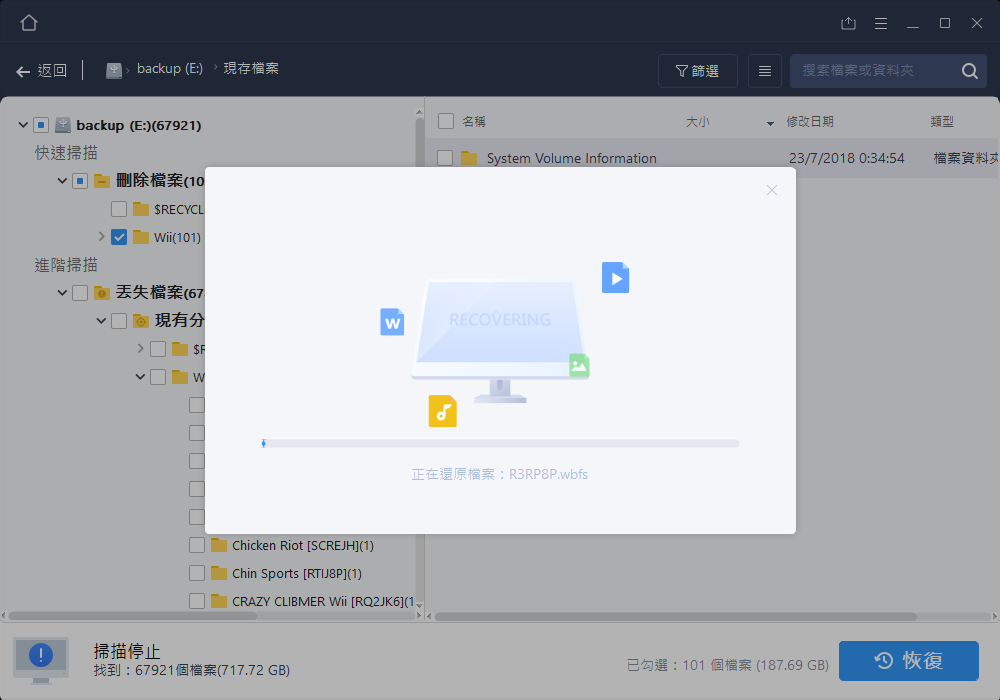Toggle checkbox for backup (E:)(67921)
Image resolution: width=1000 pixels, height=700 pixels.
(41, 125)
